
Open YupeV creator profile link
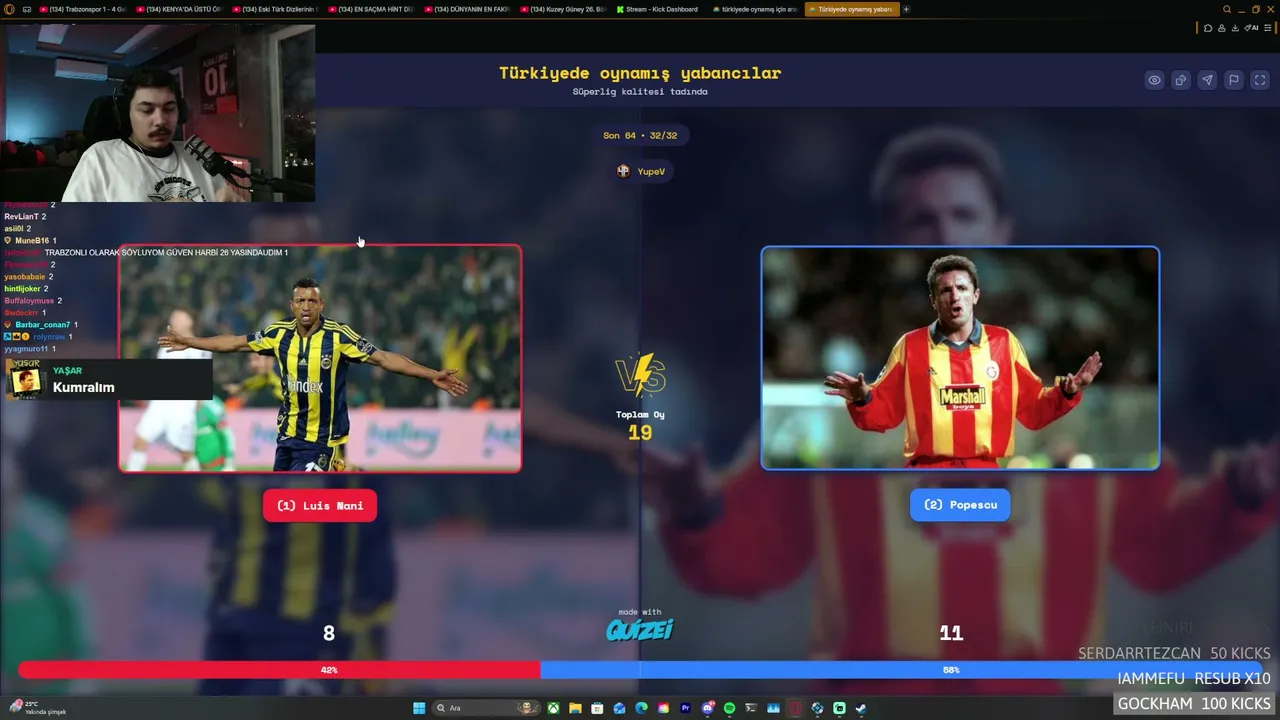641,171
